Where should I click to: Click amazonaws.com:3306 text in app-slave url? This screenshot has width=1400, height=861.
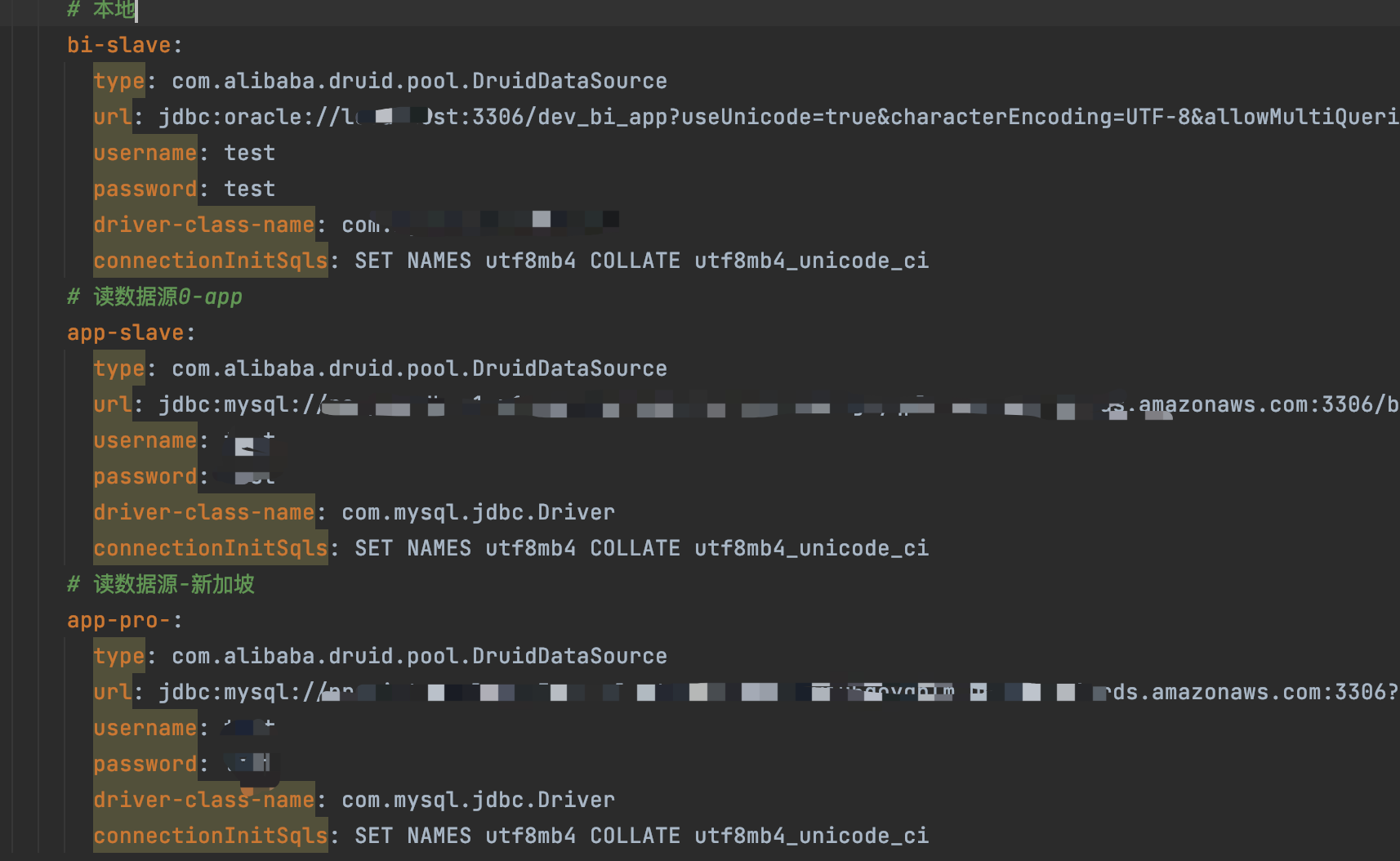pos(1256,404)
